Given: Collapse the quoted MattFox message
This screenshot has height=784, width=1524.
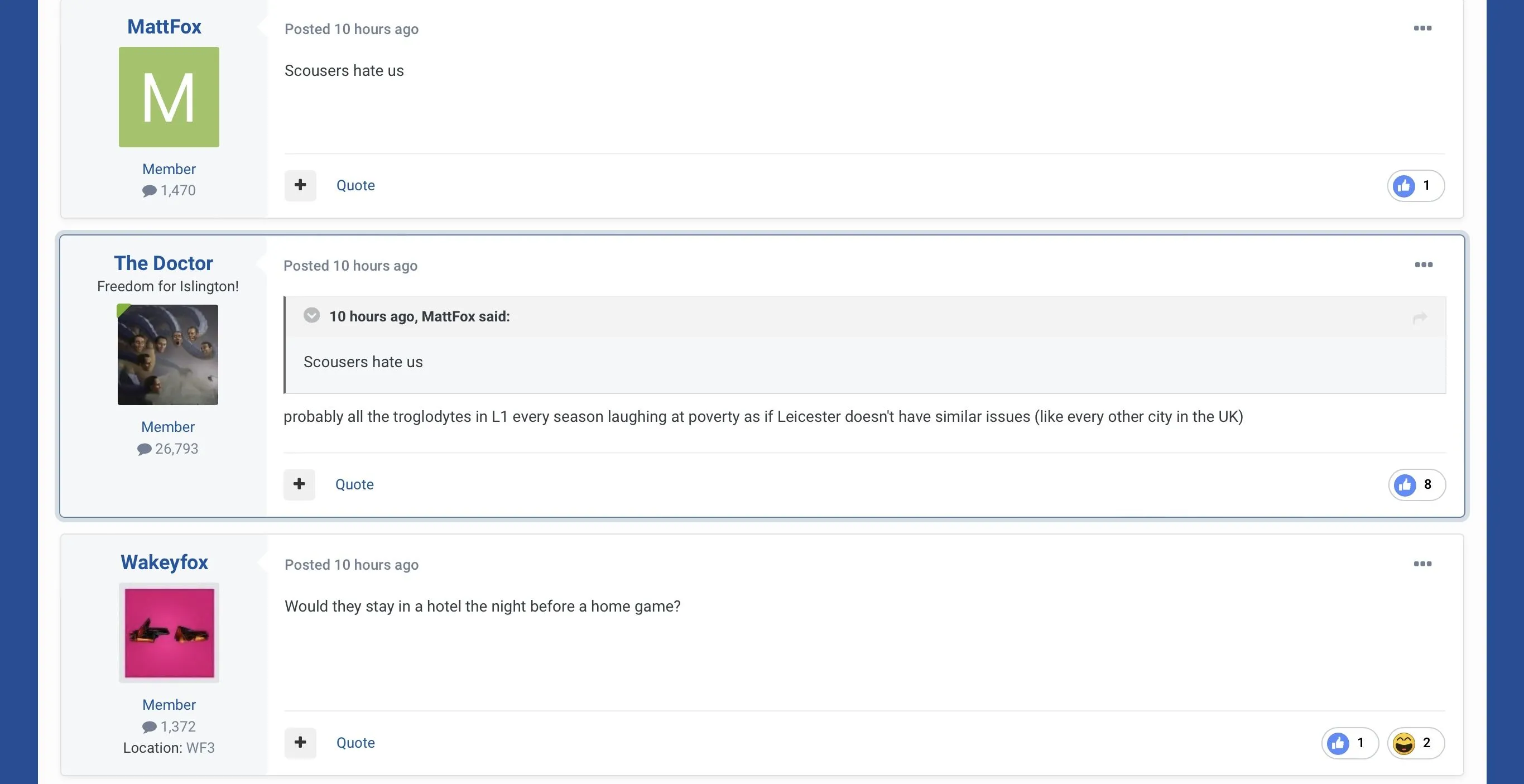Looking at the screenshot, I should [x=312, y=315].
